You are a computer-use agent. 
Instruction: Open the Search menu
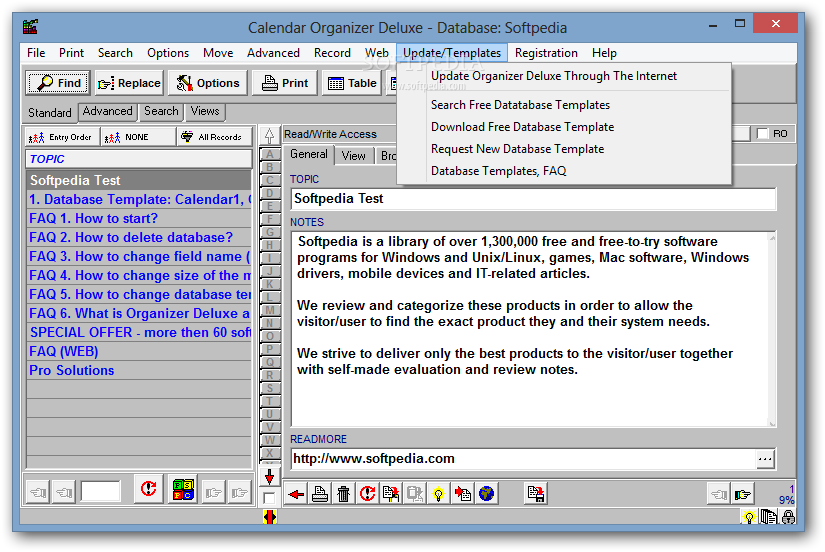click(x=115, y=53)
